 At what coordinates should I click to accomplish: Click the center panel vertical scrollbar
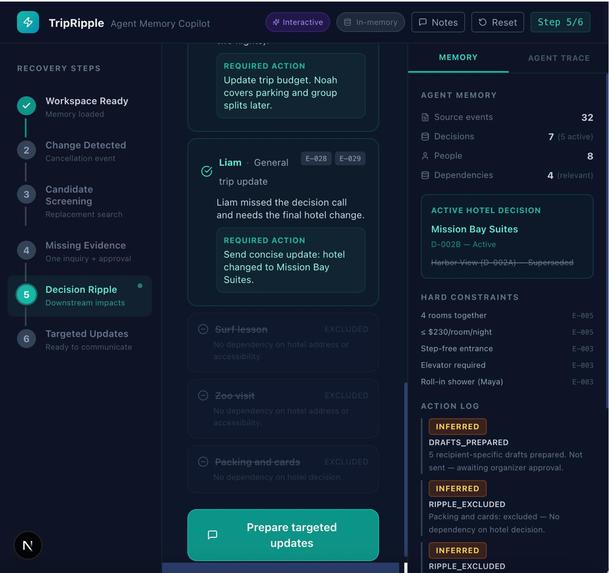click(405, 469)
